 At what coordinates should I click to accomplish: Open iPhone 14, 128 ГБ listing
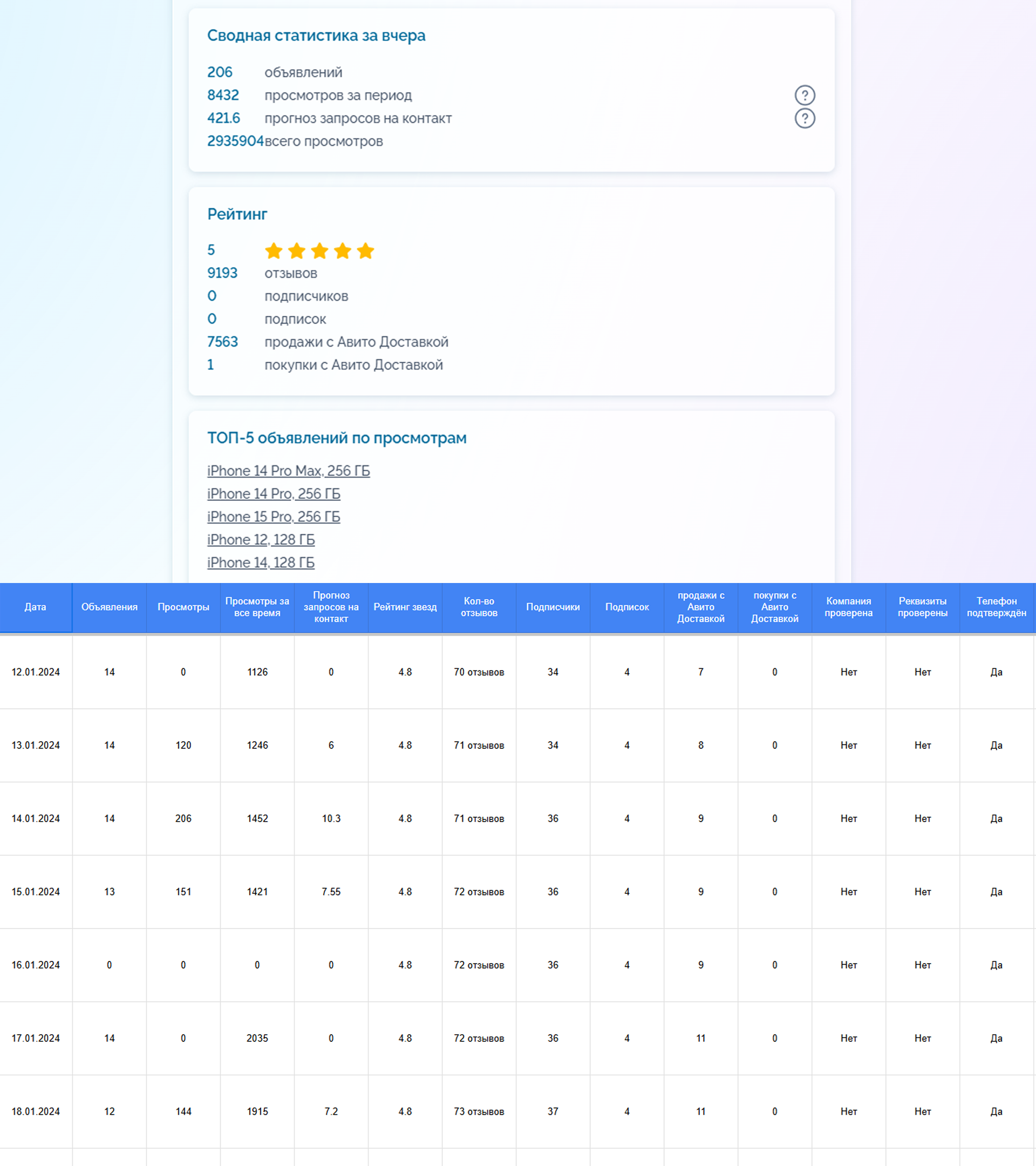coord(261,562)
